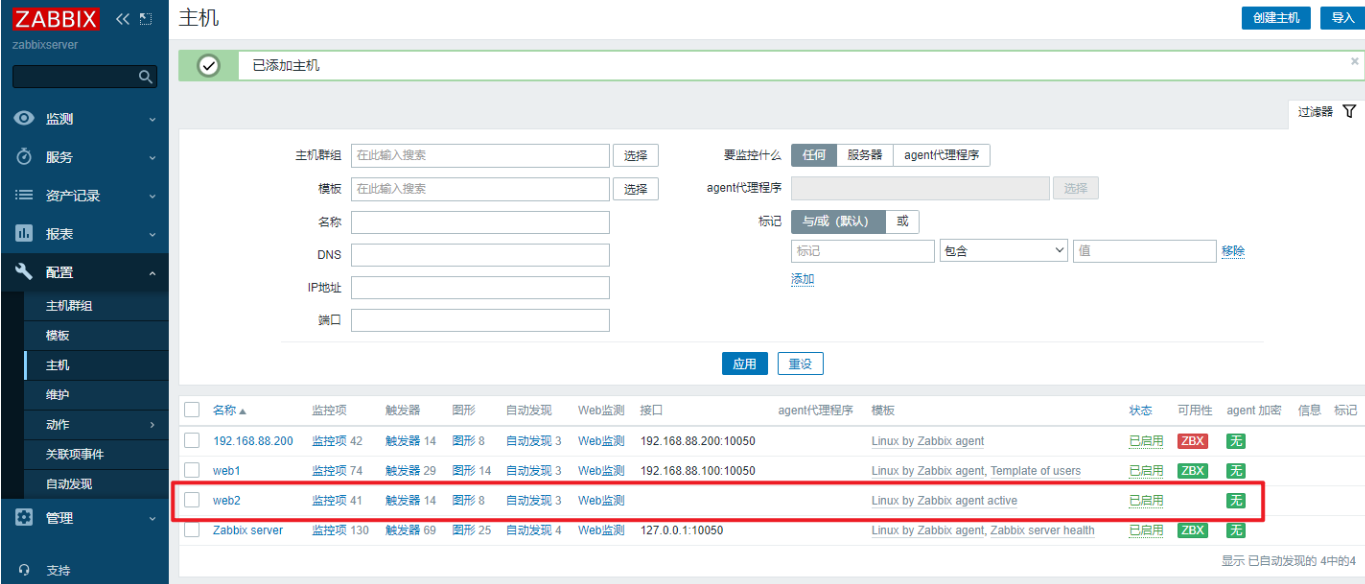Screen dimensions: 1365x584
Task: Close the 已添加主机 message
Action: pos(1355,61)
